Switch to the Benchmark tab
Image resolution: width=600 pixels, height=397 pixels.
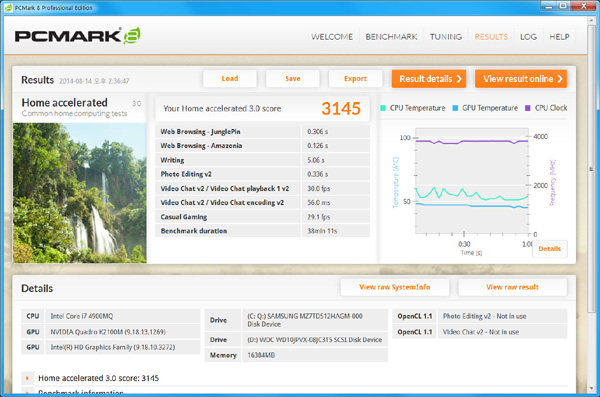[x=391, y=37]
